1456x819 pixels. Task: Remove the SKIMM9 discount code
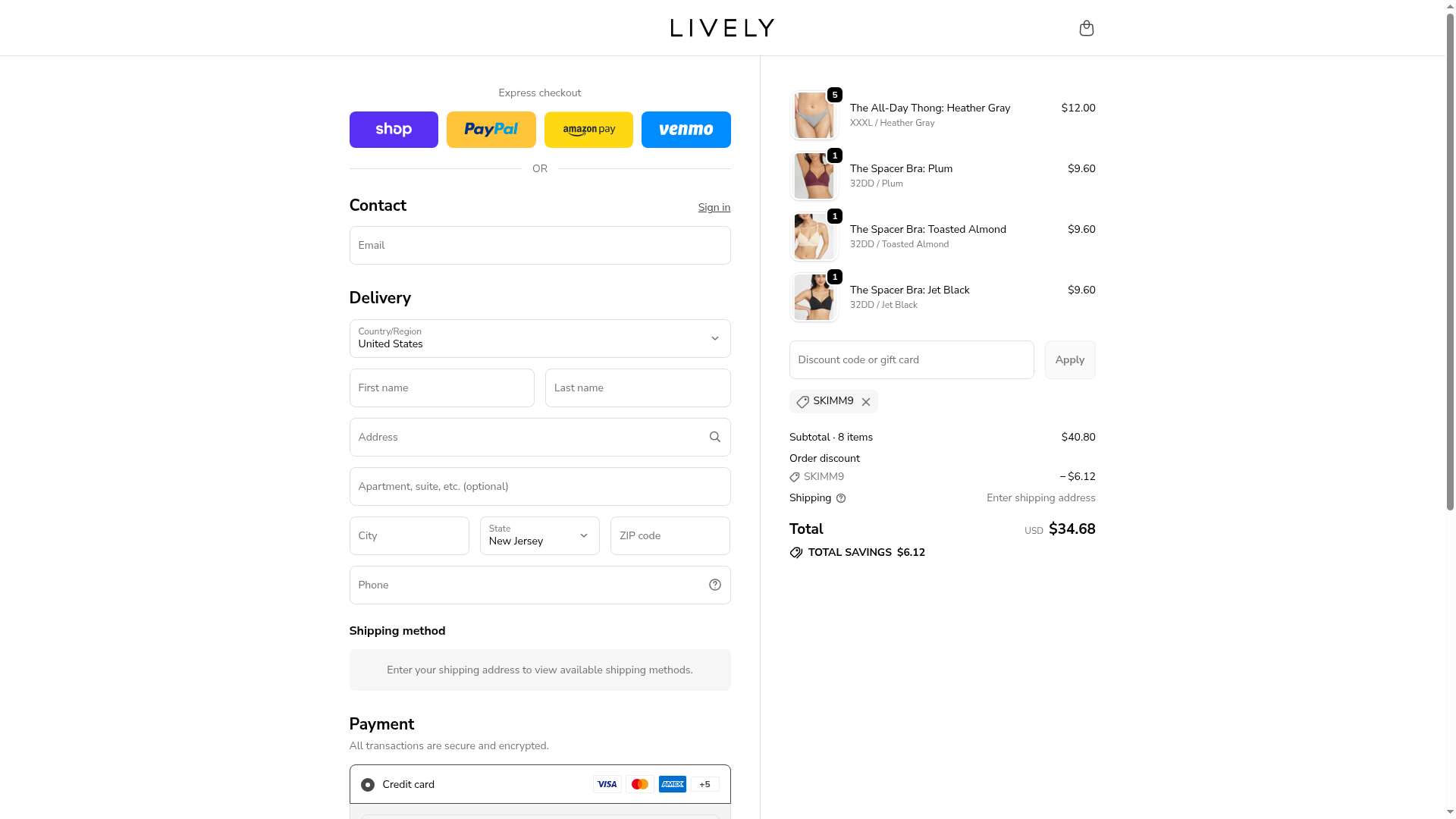click(x=865, y=402)
